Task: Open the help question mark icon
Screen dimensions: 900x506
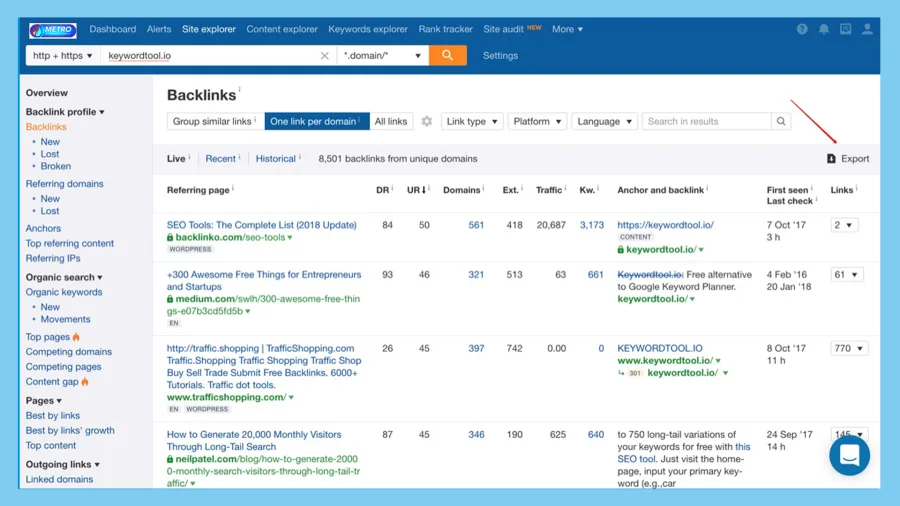Action: [x=802, y=29]
